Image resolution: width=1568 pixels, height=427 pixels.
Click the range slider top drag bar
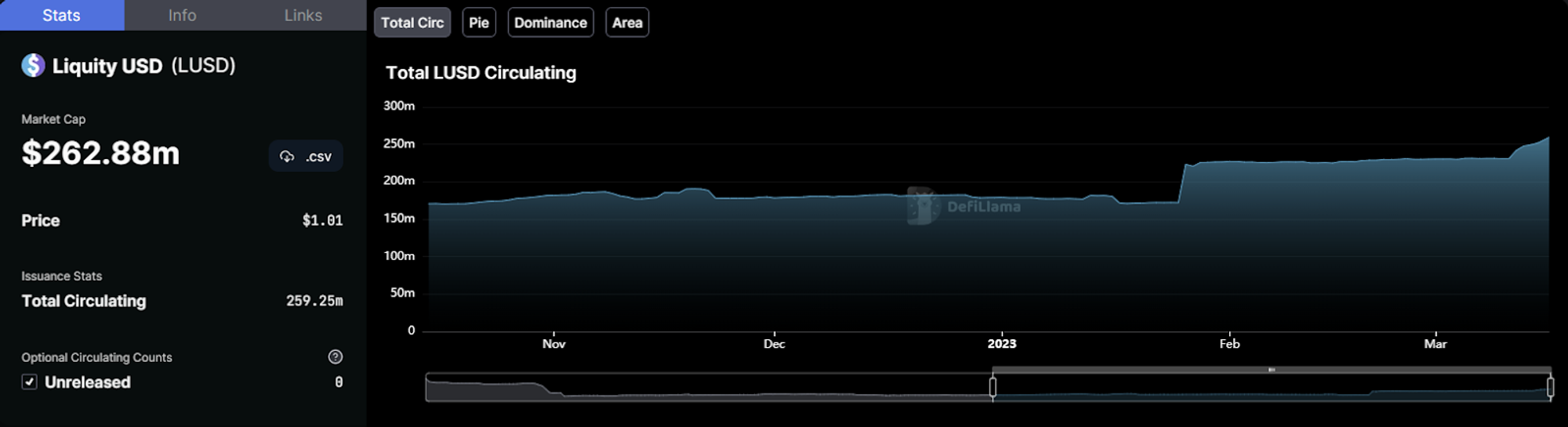click(x=1271, y=369)
